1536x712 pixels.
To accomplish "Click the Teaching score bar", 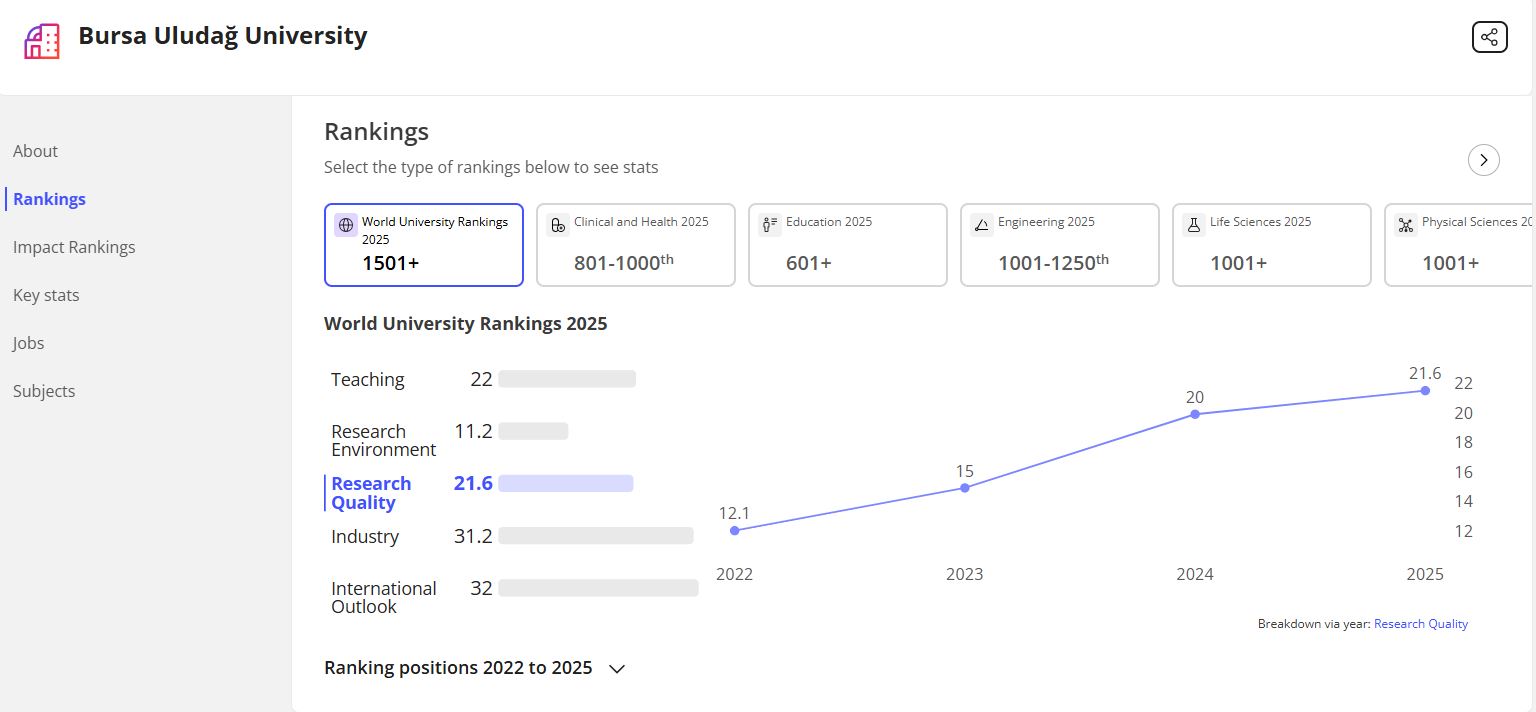I will pyautogui.click(x=567, y=379).
